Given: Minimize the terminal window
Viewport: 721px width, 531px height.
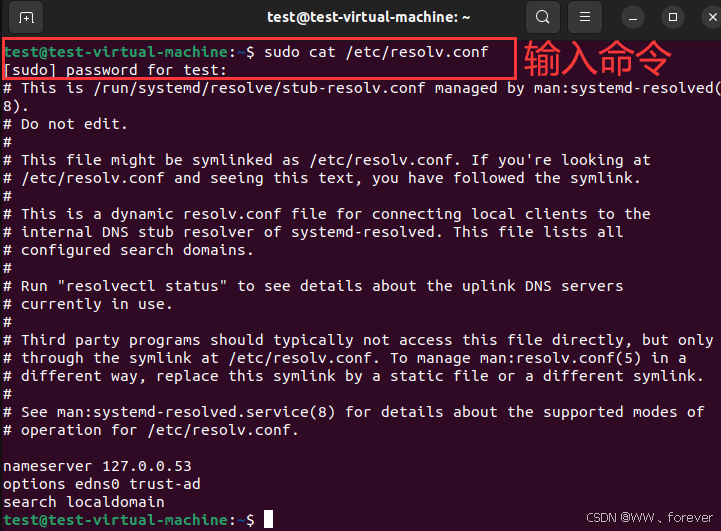Looking at the screenshot, I should [633, 17].
